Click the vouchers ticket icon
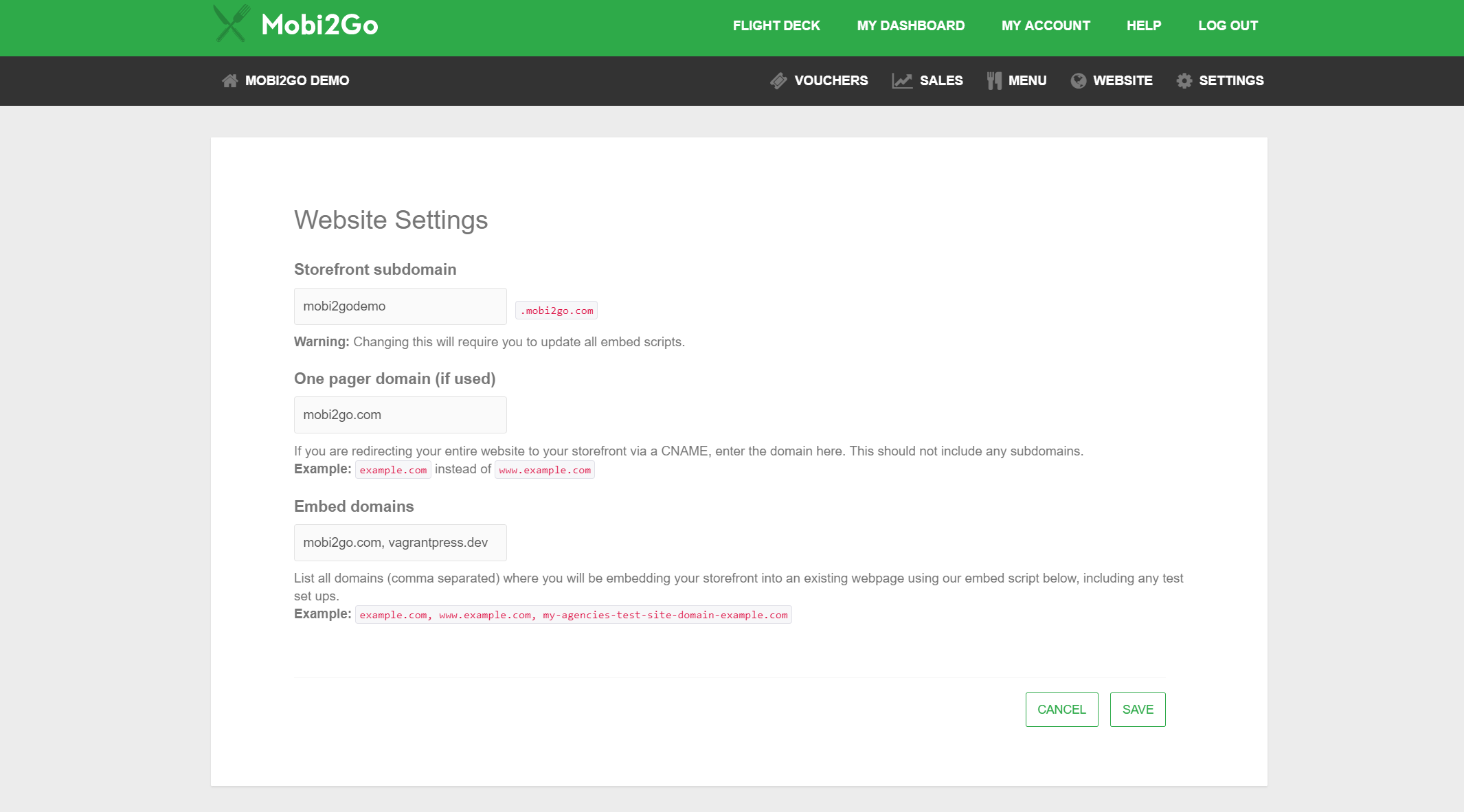This screenshot has height=812, width=1464. click(778, 80)
